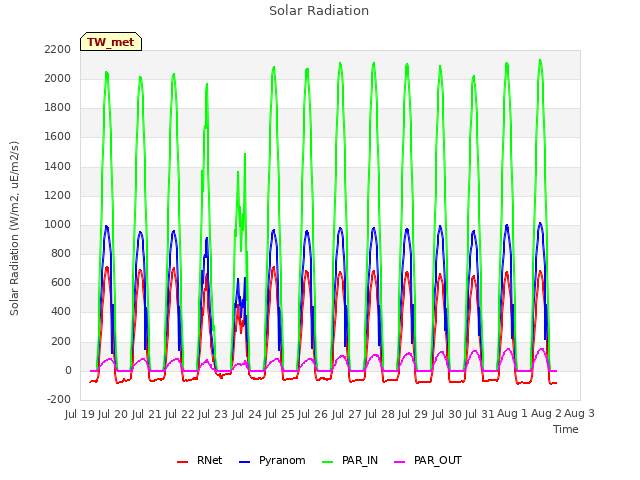
Task: Click the Aug 3 x-axis date label
Action: pos(579,414)
